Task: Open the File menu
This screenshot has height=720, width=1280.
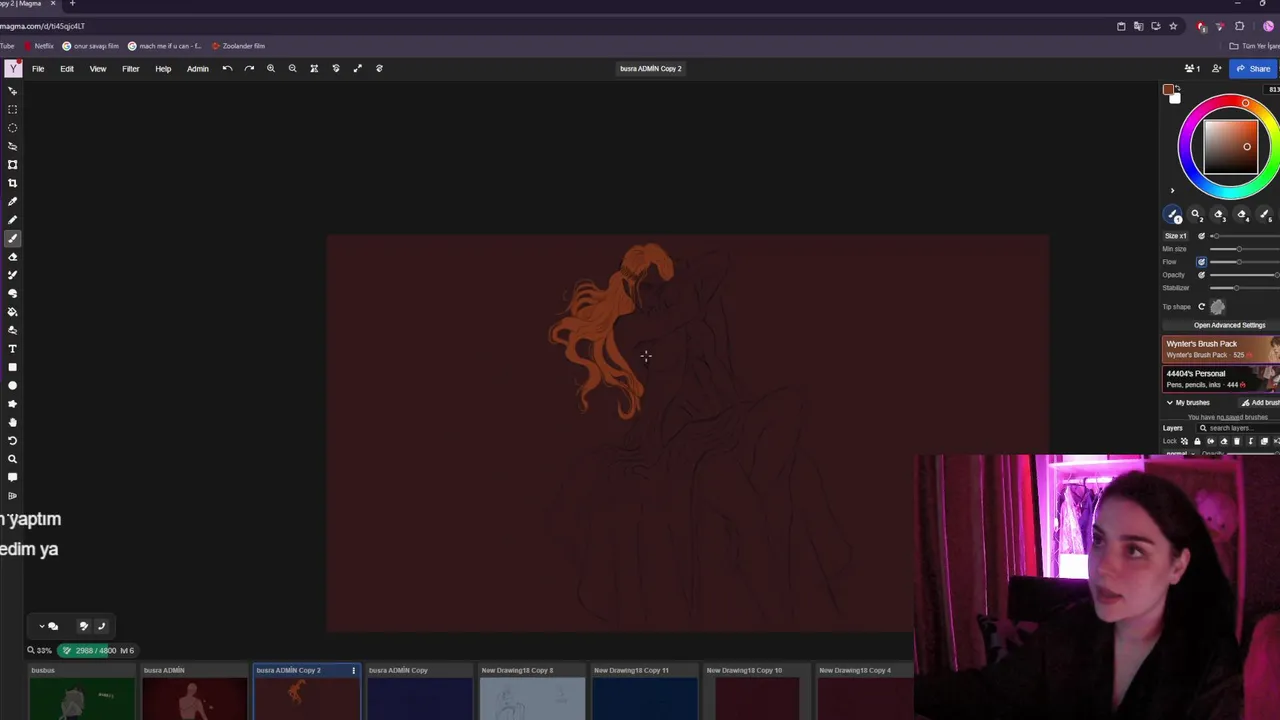Action: click(38, 69)
